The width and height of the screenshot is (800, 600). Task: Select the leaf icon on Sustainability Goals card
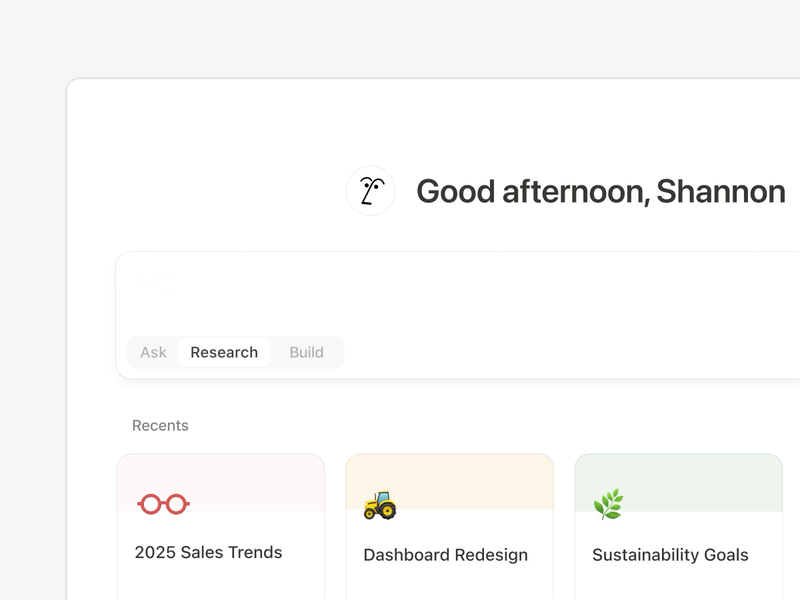pyautogui.click(x=609, y=503)
